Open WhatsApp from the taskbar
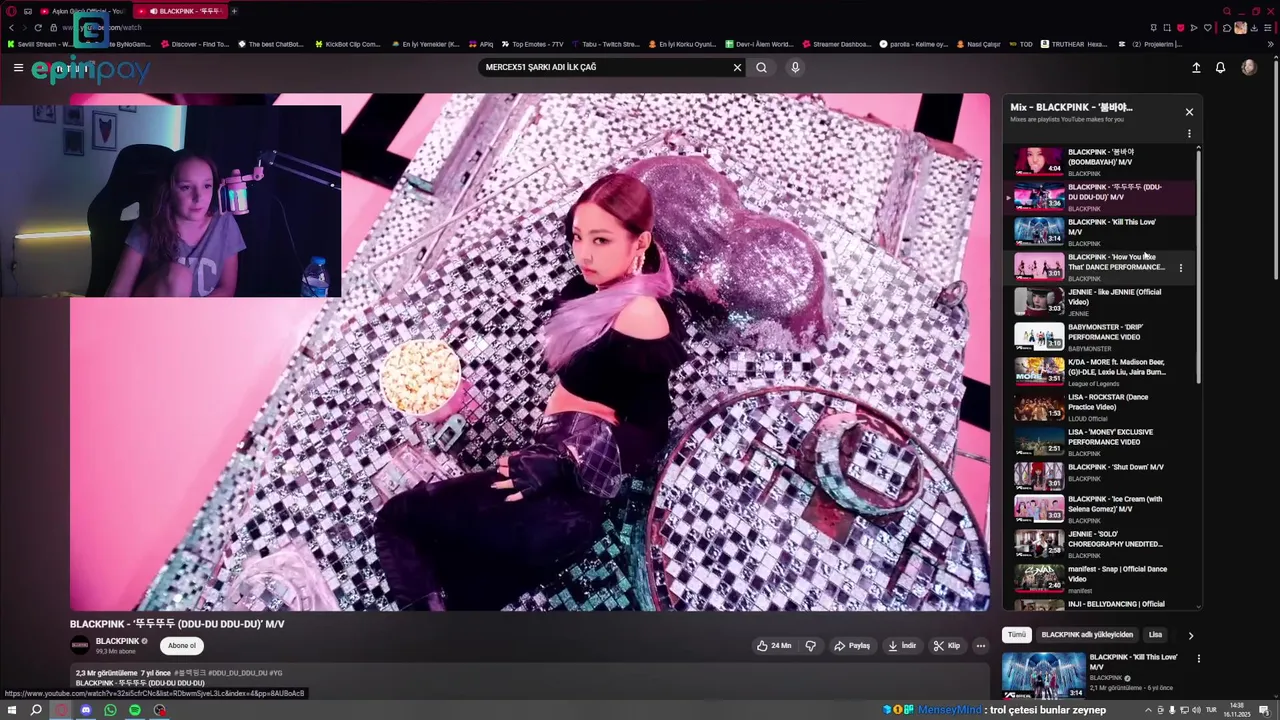 (110, 710)
